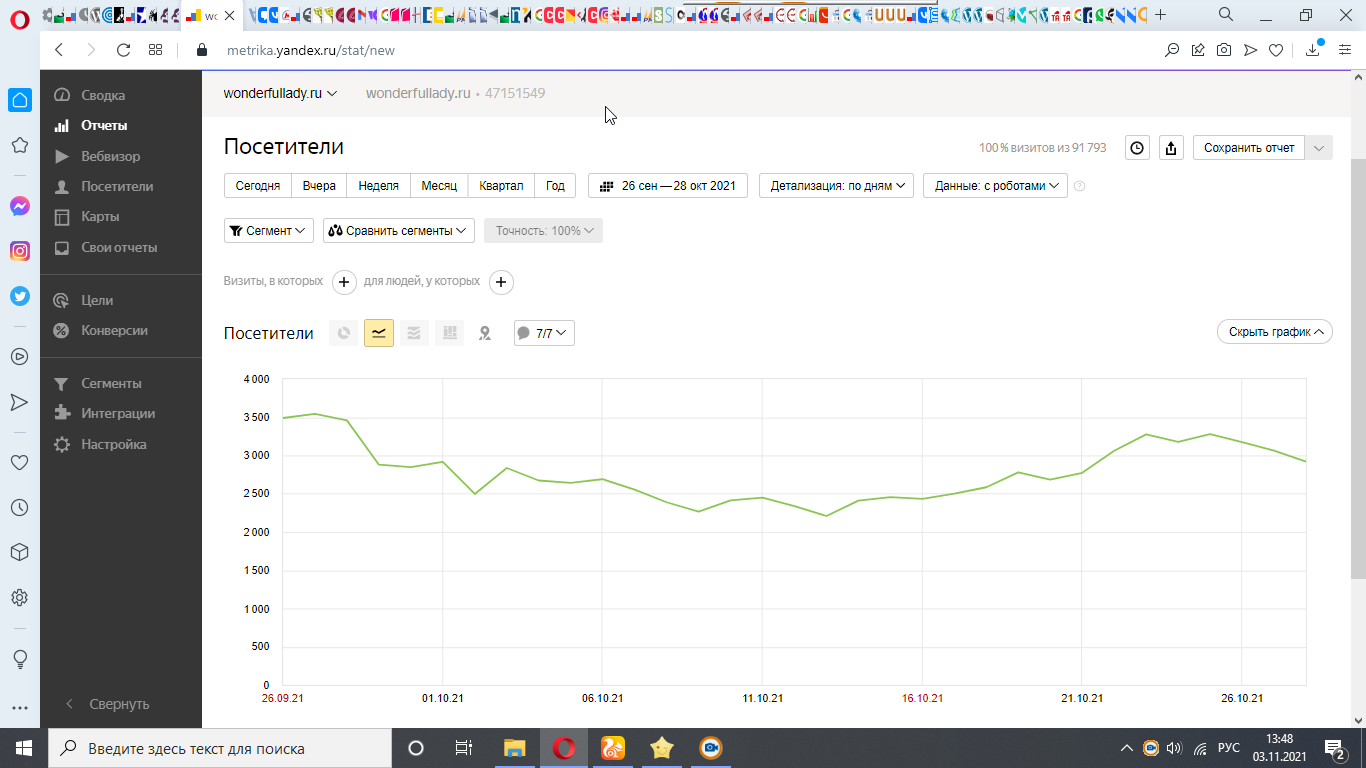1366x768 pixels.
Task: Search open tabs magnifier icon
Action: (x=1226, y=15)
